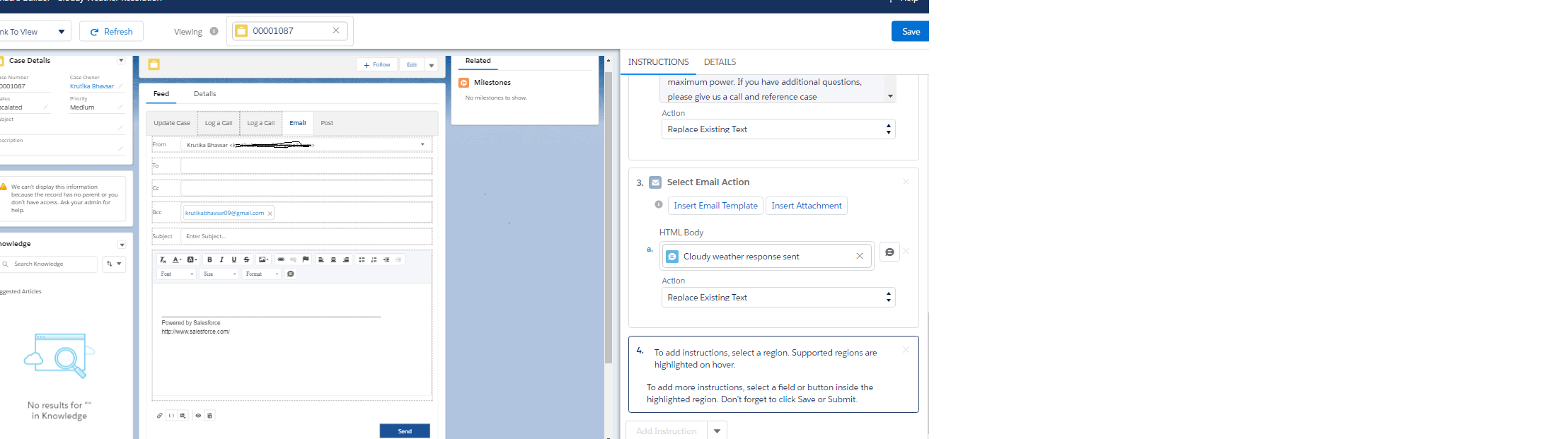
Task: Increase indent in email editor
Action: coord(386,260)
